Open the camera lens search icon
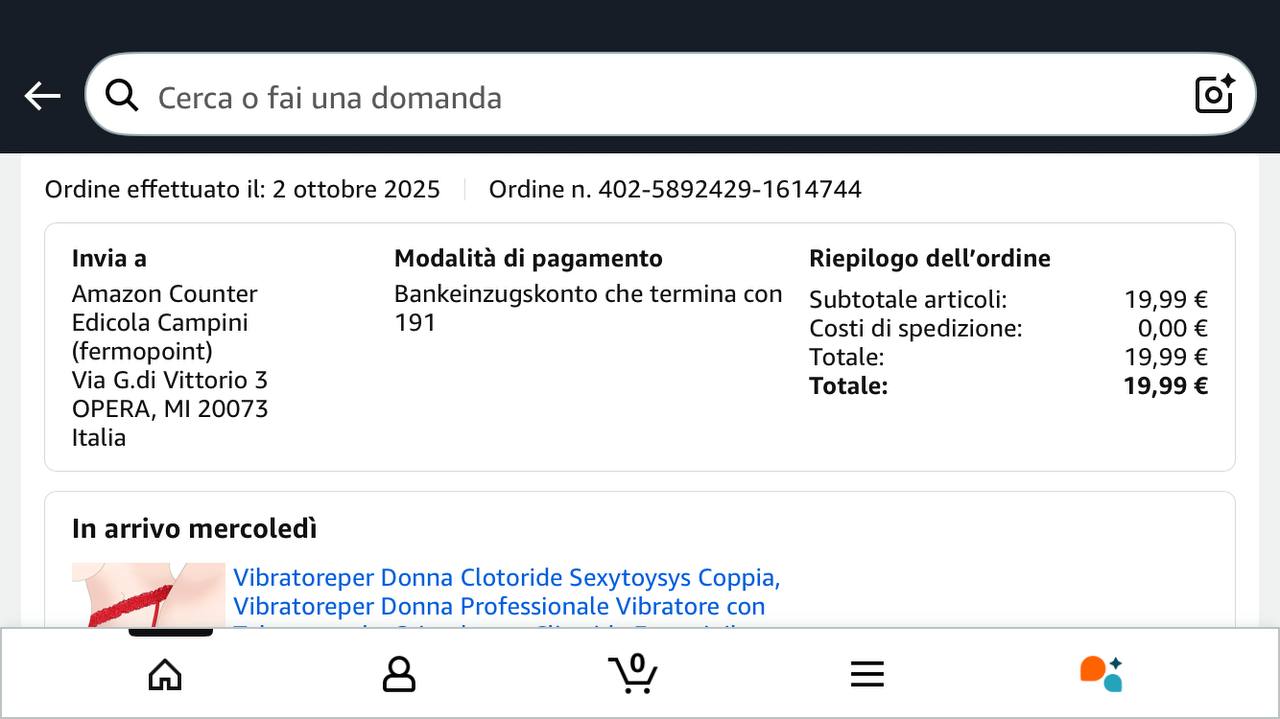Screen dimensions: 1280x719 pos(1215,94)
